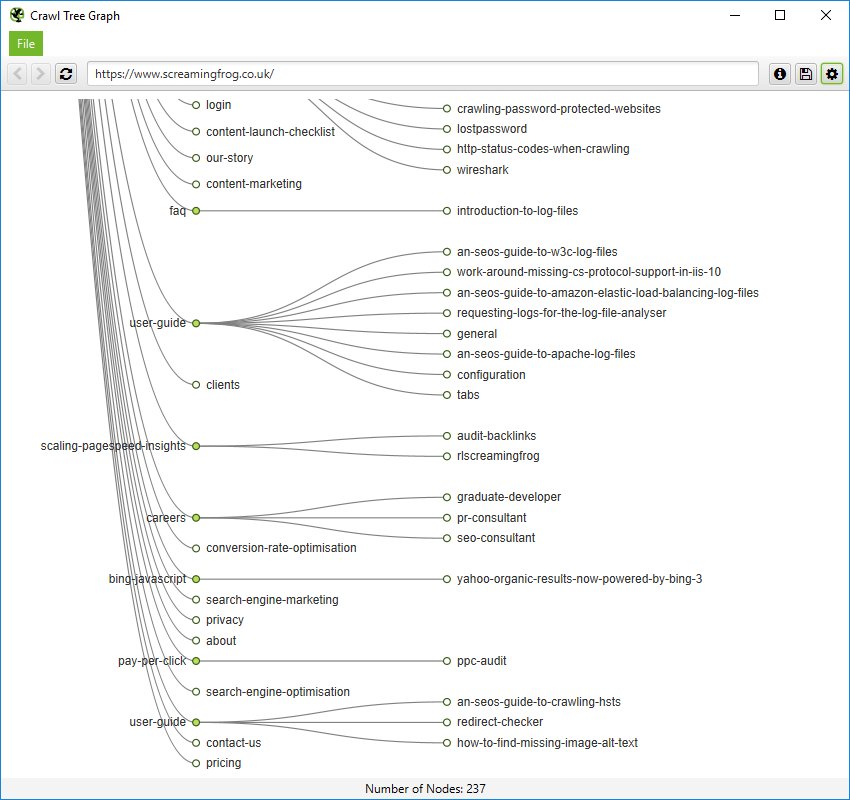
Task: Refresh the crawl tree graph
Action: coord(65,73)
